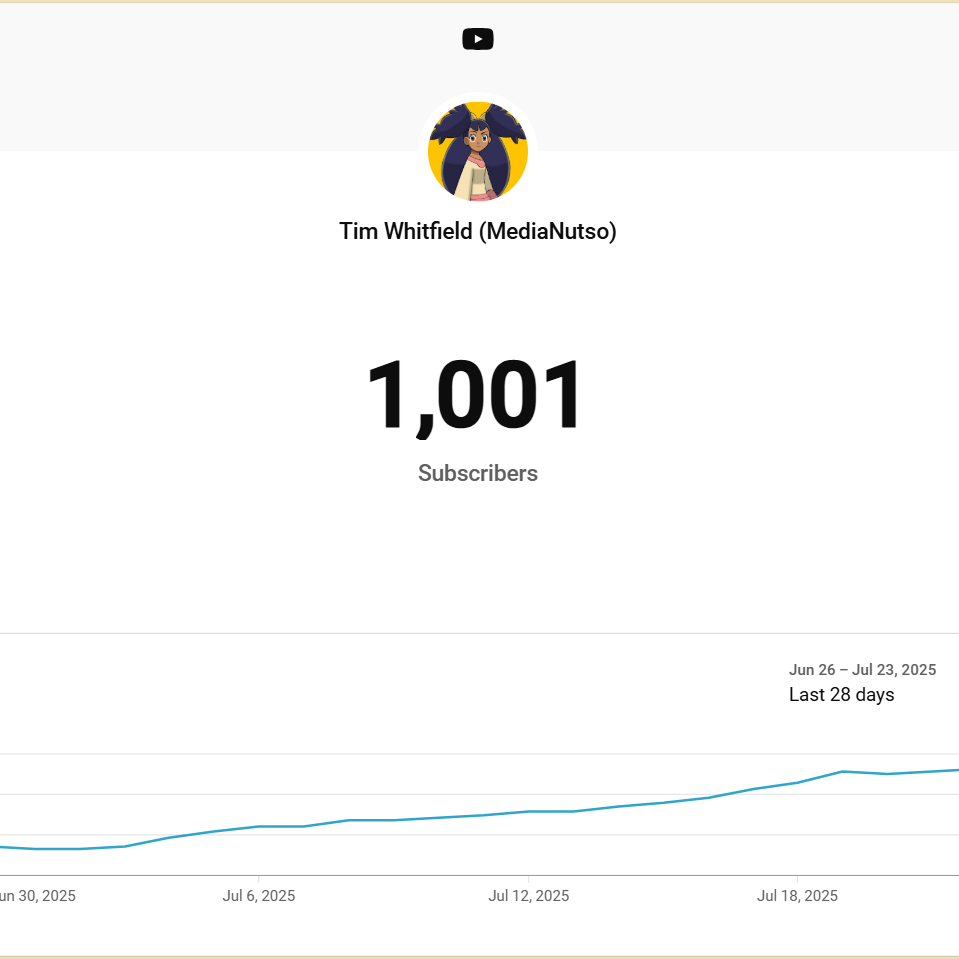Click chart line point above Jul 18 tick
Image resolution: width=959 pixels, height=959 pixels.
point(798,783)
